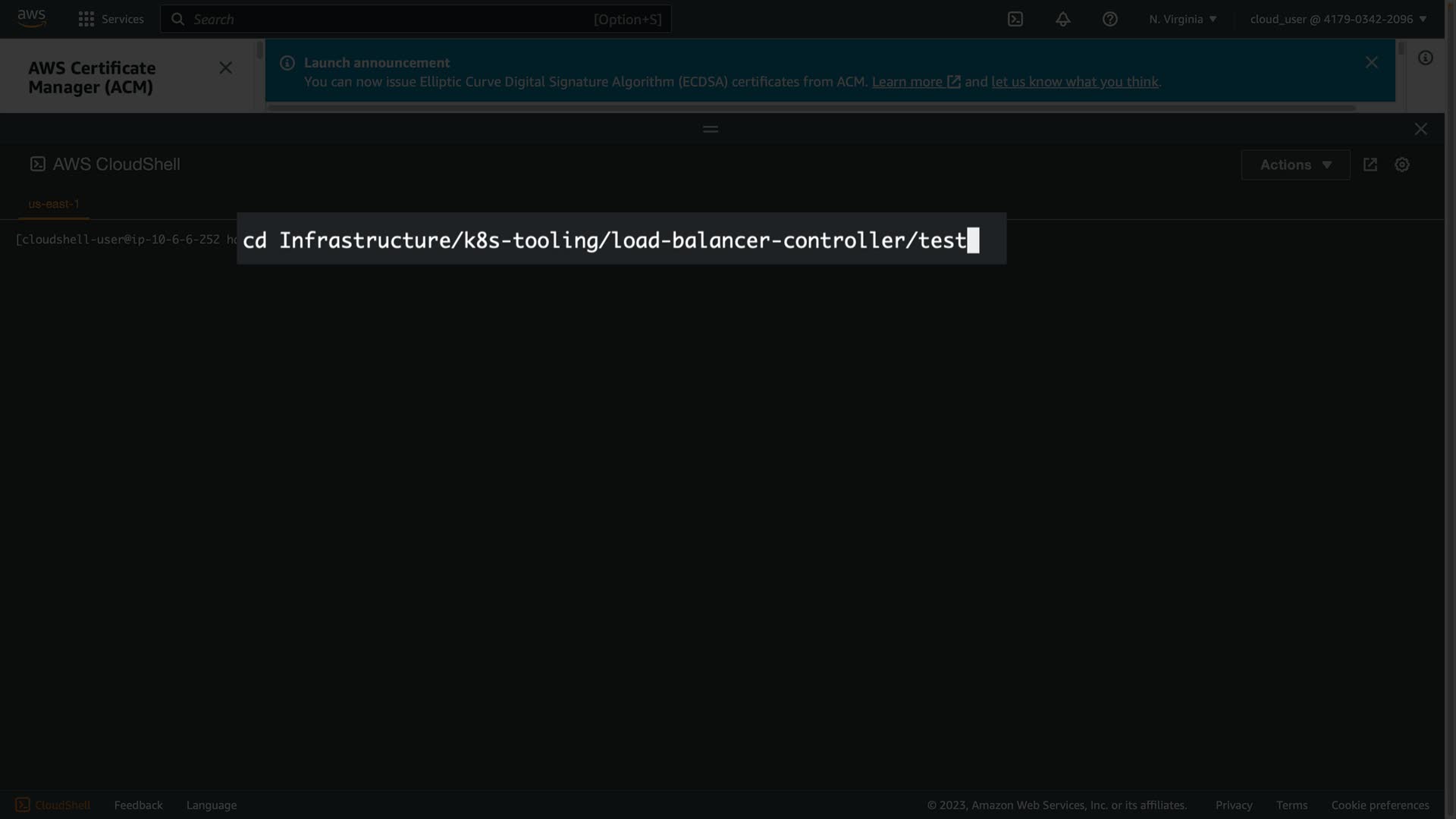Open the Services grid menu
Image resolution: width=1456 pixels, height=819 pixels.
[111, 19]
